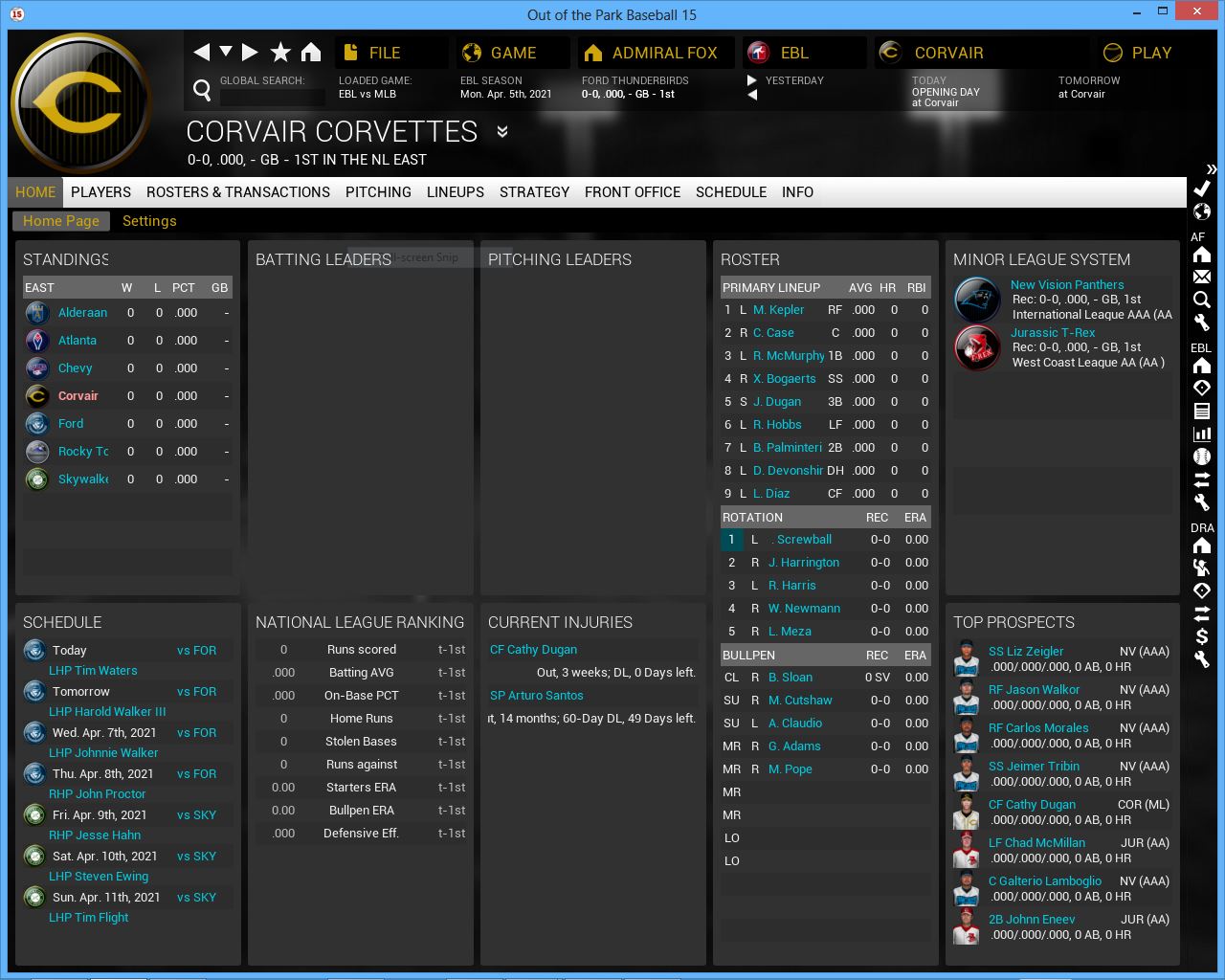The width and height of the screenshot is (1225, 980).
Task: Click the DRA wrench settings icon
Action: [1202, 659]
